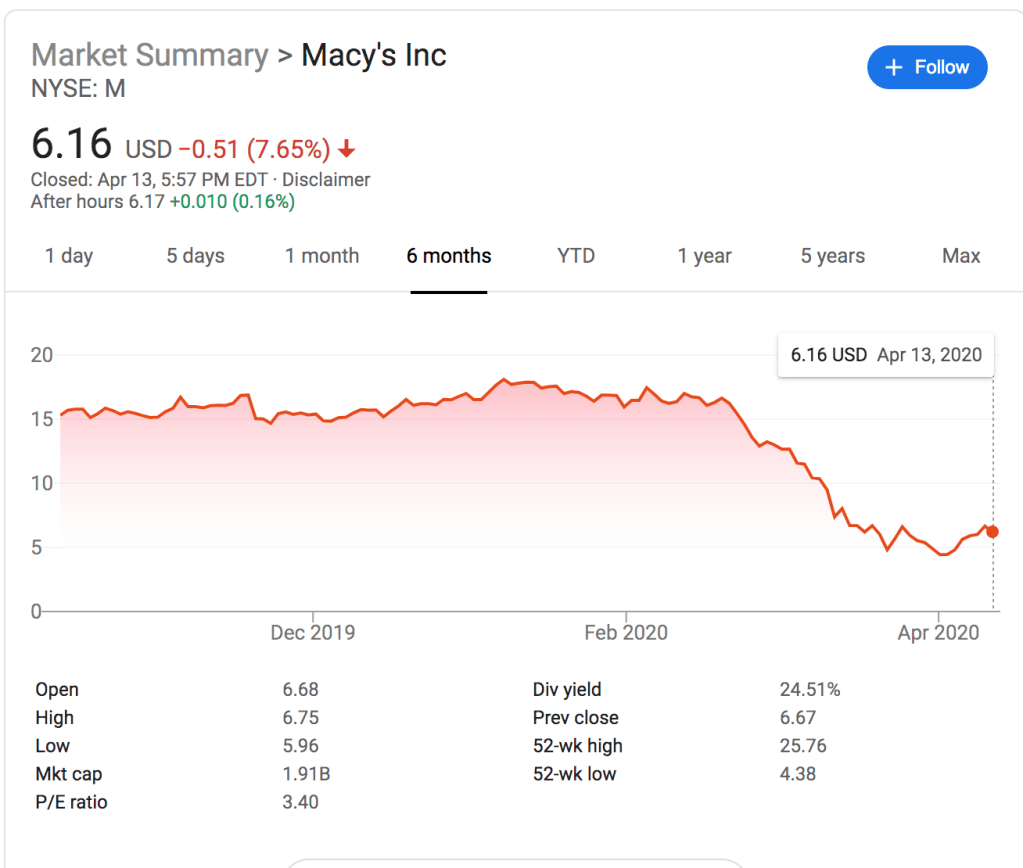Select the 6 months tab

pos(449,256)
